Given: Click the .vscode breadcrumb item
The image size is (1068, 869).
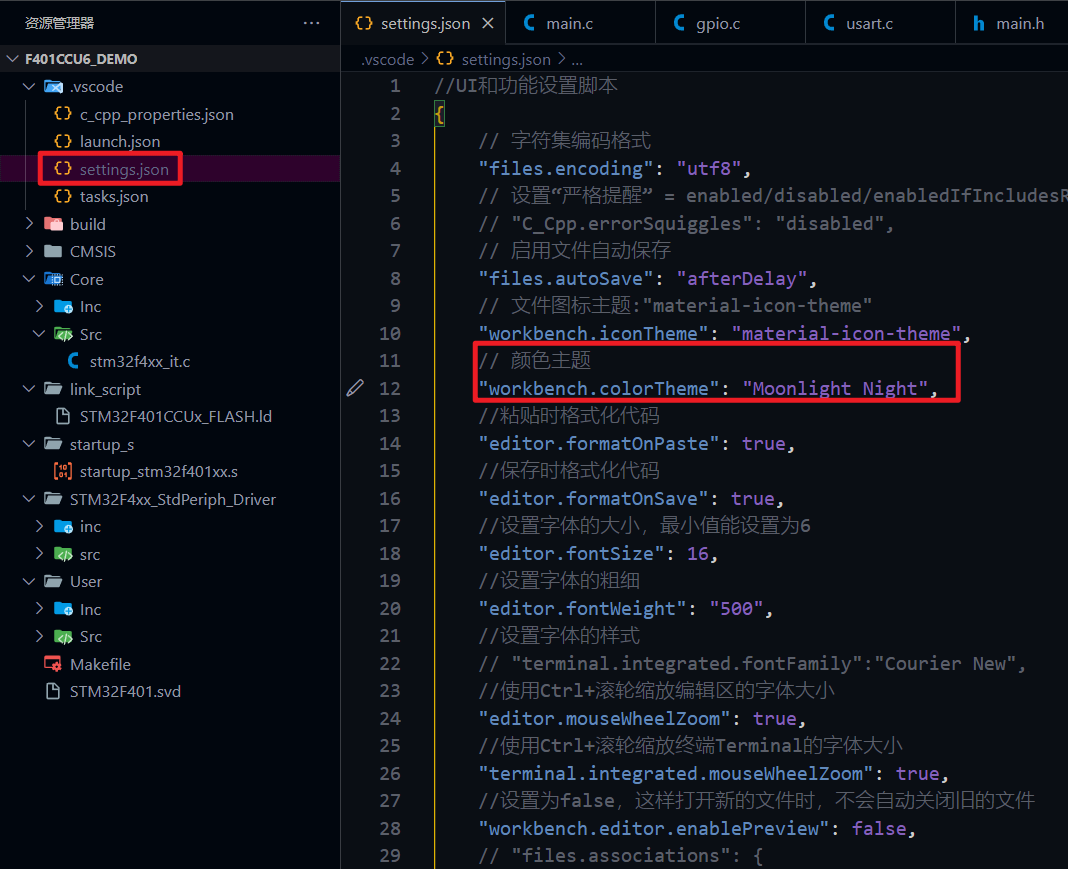Looking at the screenshot, I should pyautogui.click(x=388, y=59).
